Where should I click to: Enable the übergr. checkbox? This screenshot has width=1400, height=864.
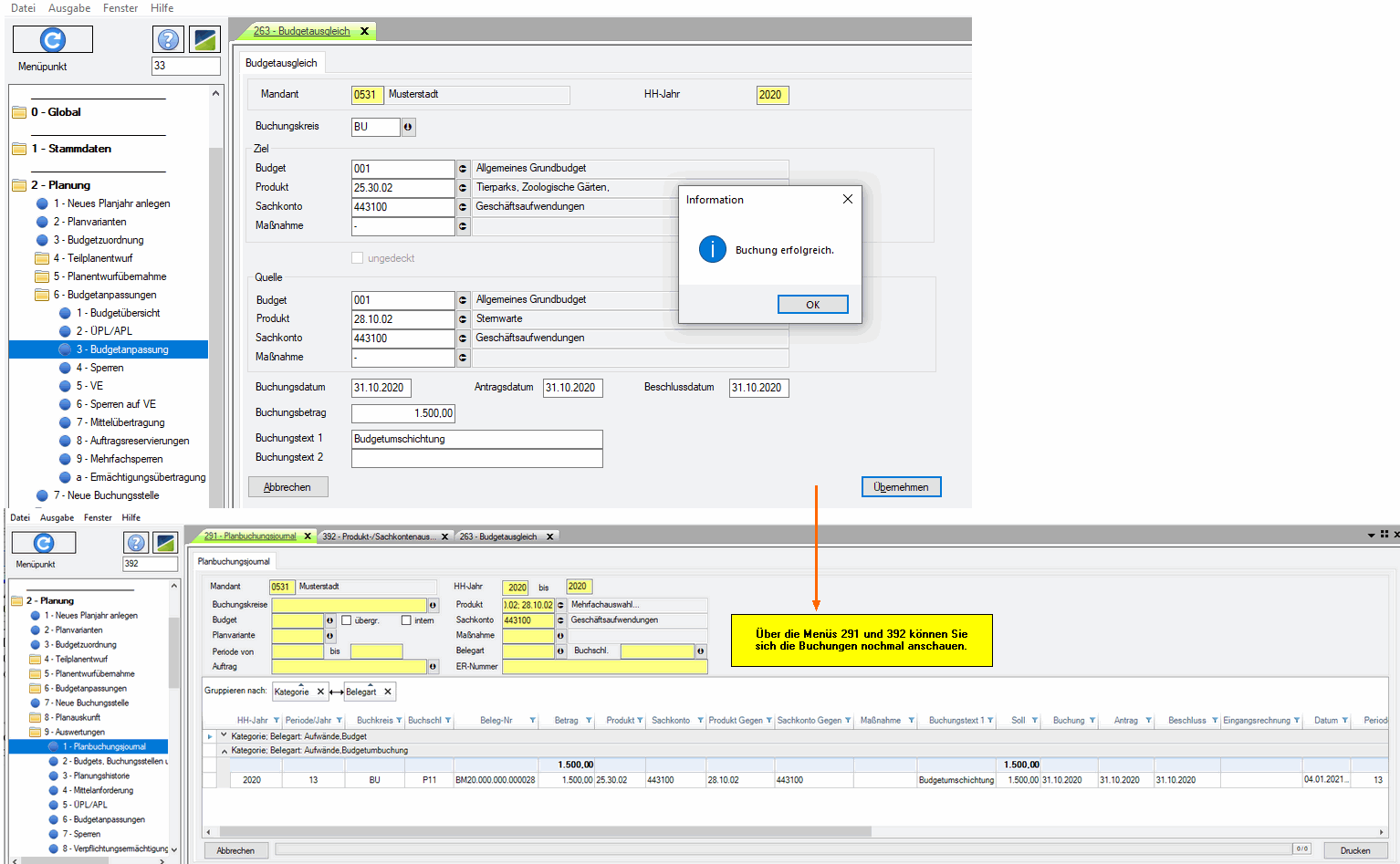pyautogui.click(x=347, y=620)
